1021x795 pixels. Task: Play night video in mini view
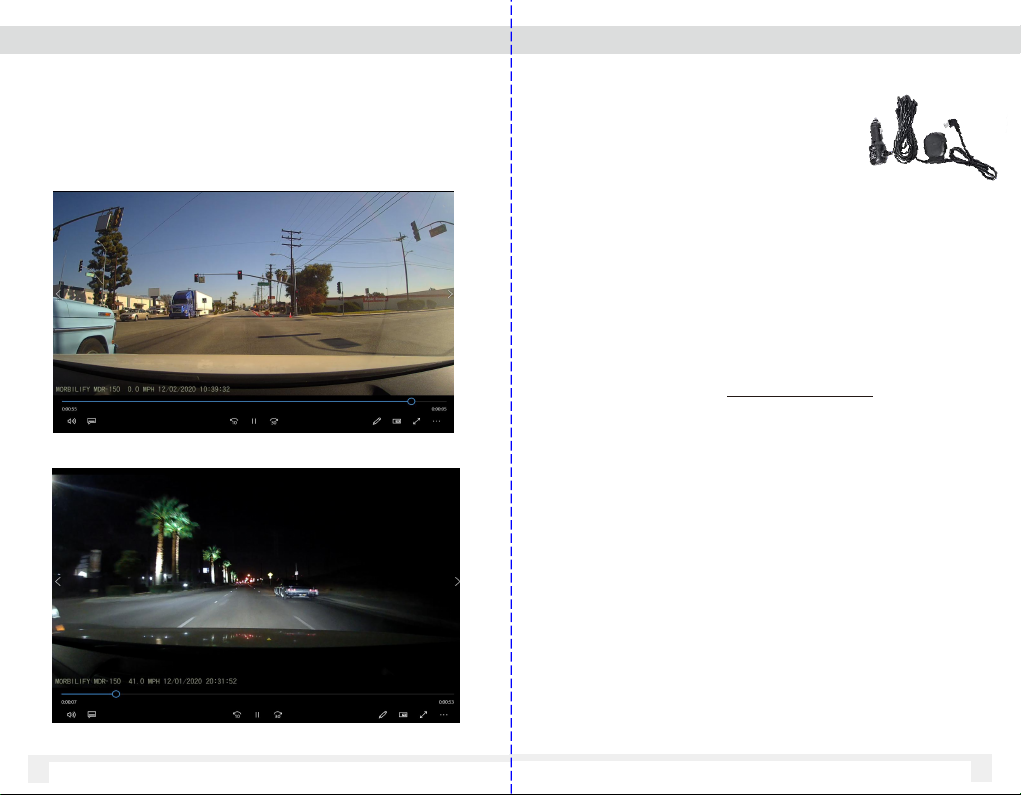click(x=403, y=714)
